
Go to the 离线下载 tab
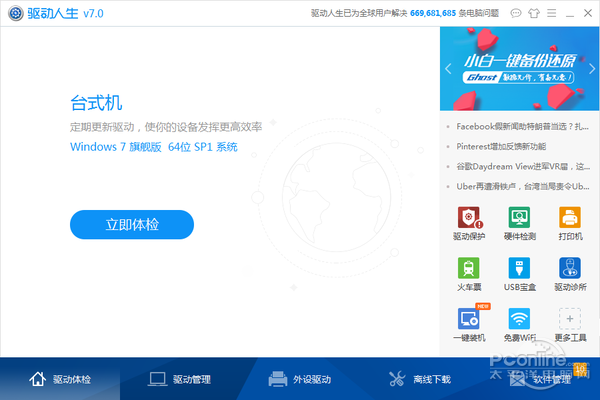420,379
